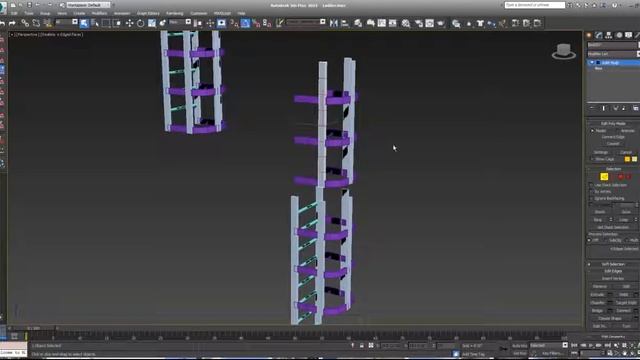Select the Select and Link tool
The height and width of the screenshot is (360, 640).
pyautogui.click(x=25, y=23)
